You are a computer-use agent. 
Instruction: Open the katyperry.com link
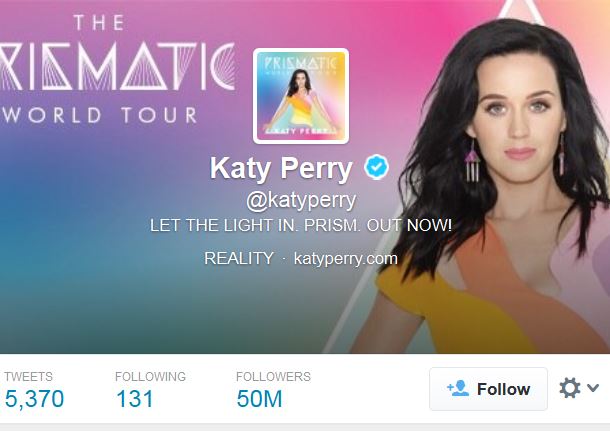(x=345, y=258)
